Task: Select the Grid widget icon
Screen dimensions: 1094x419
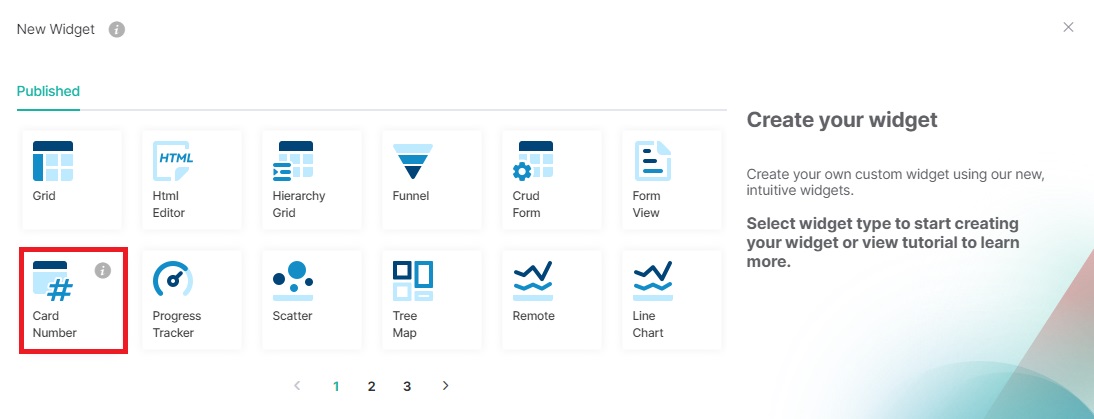Action: (52, 161)
